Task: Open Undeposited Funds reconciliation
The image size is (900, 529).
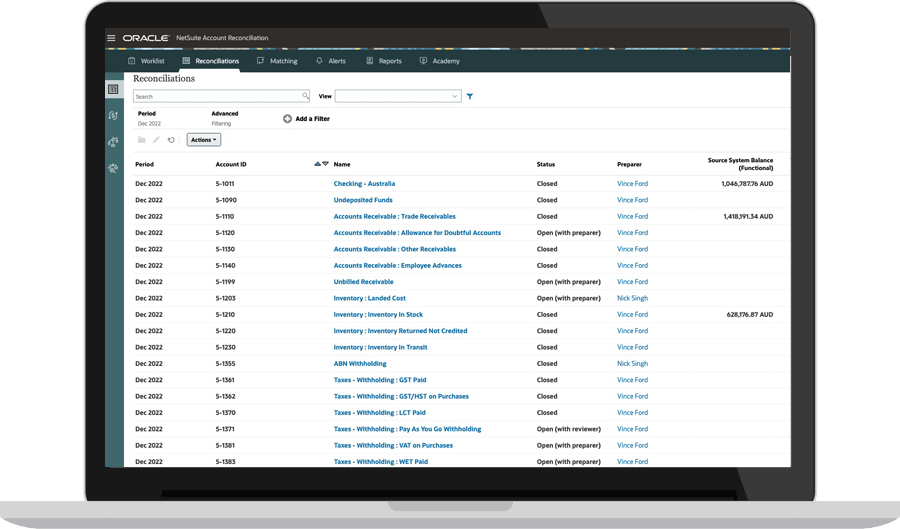Action: [363, 200]
